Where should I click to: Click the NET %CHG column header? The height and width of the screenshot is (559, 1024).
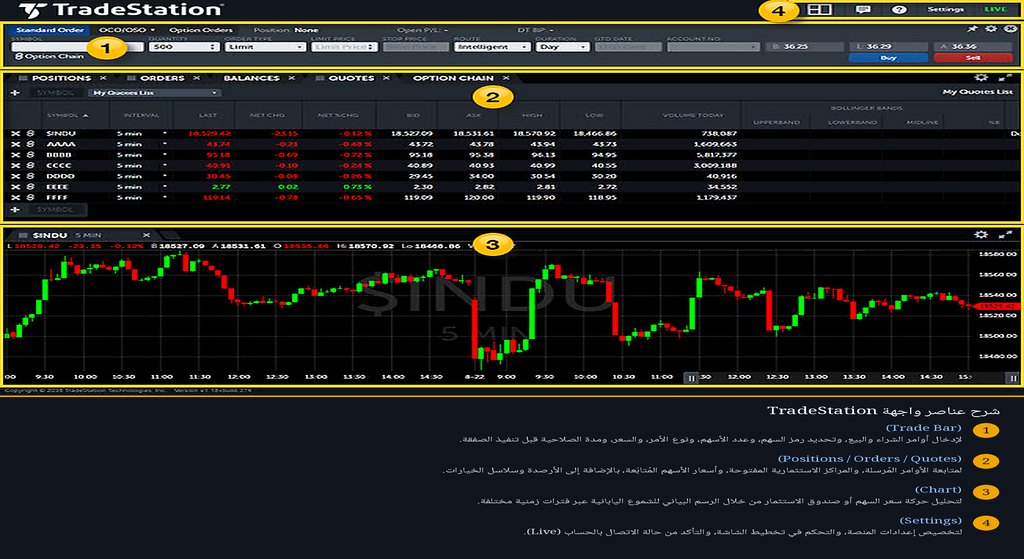(337, 115)
